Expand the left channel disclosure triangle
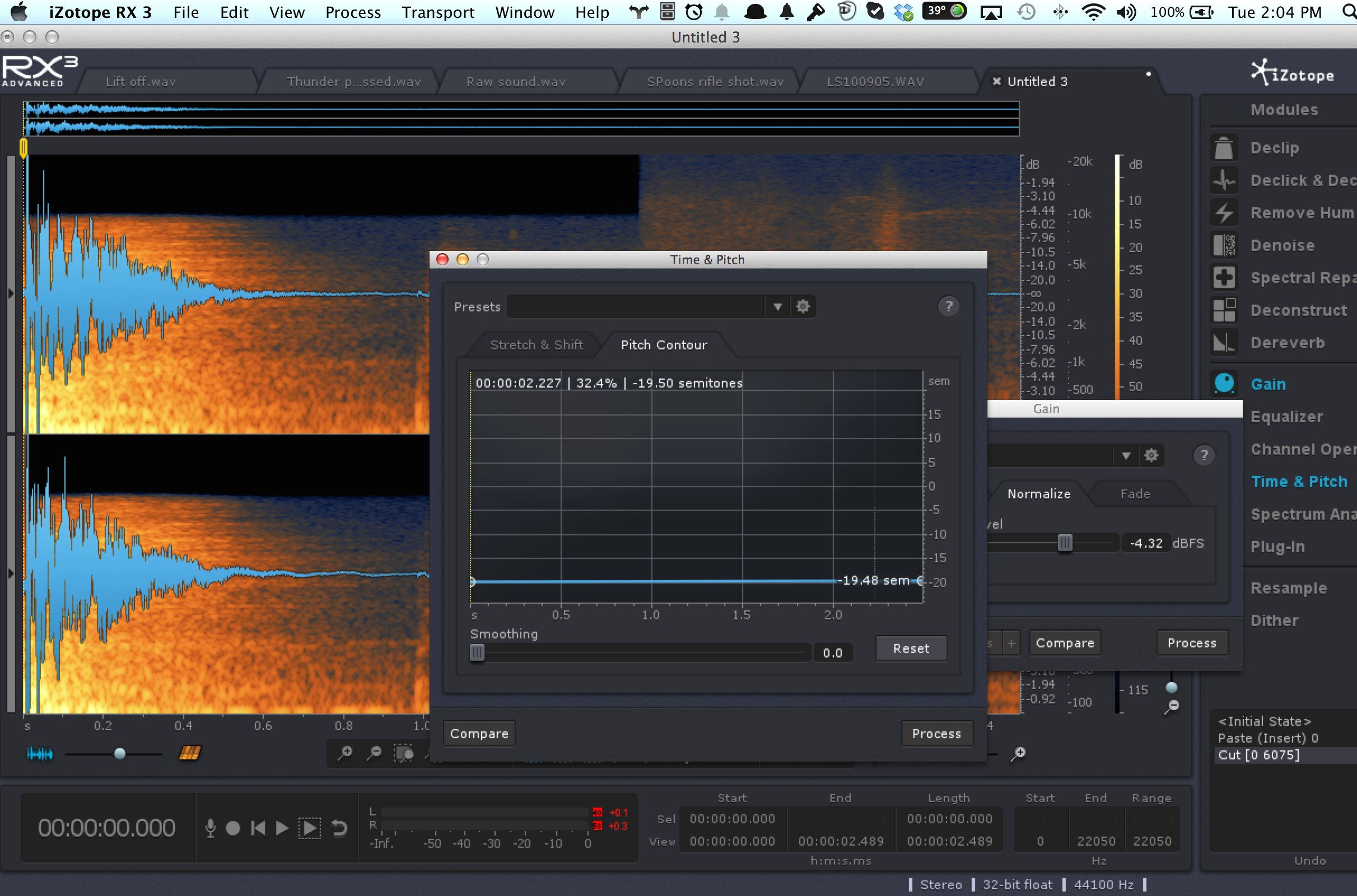The image size is (1357, 896). click(10, 293)
